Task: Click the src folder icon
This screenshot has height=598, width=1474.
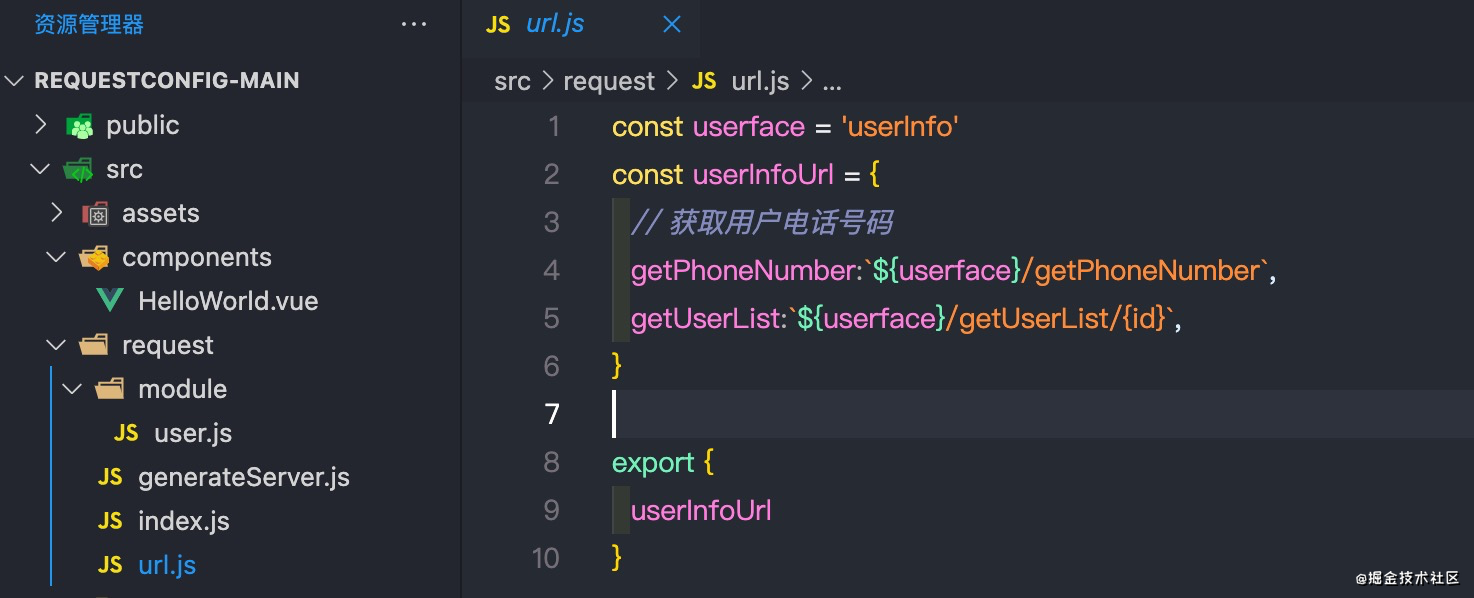Action: (x=79, y=170)
